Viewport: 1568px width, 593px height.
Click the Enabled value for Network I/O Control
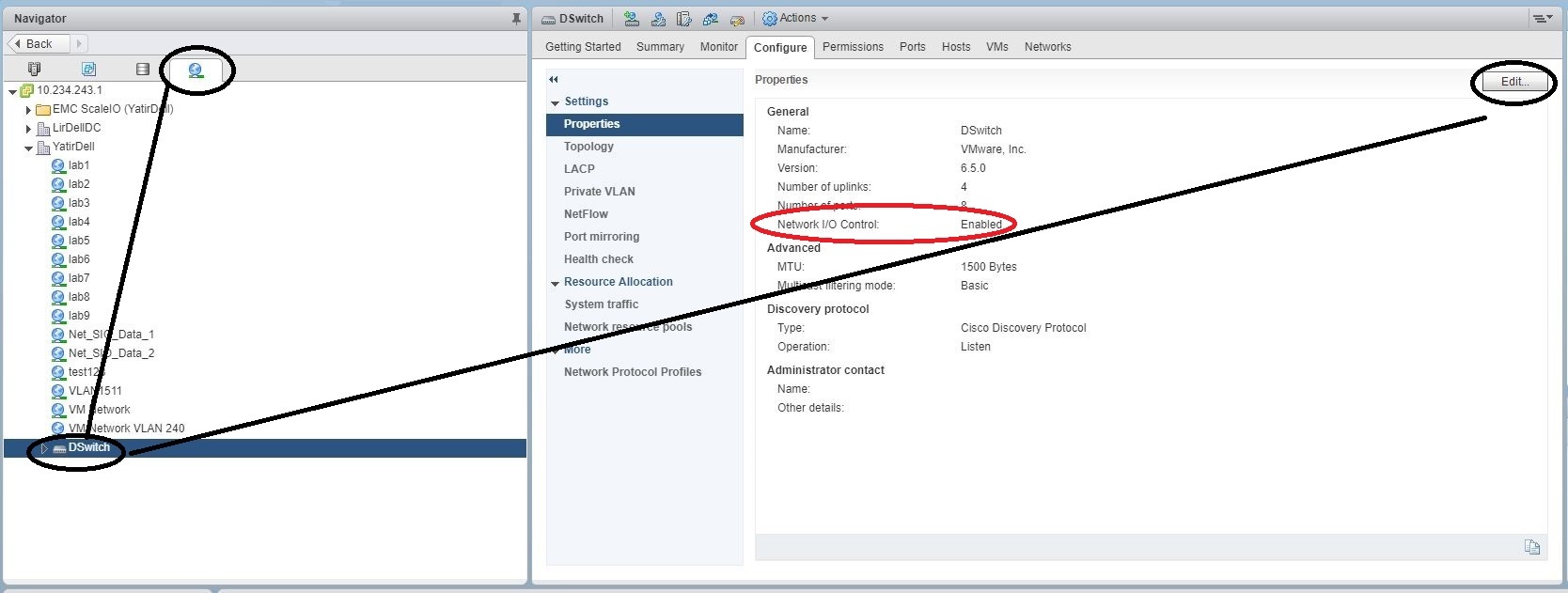click(x=980, y=225)
